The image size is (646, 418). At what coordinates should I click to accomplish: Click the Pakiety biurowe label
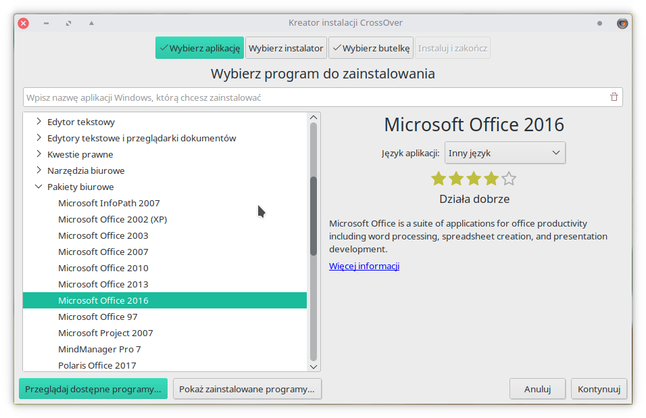(80, 187)
